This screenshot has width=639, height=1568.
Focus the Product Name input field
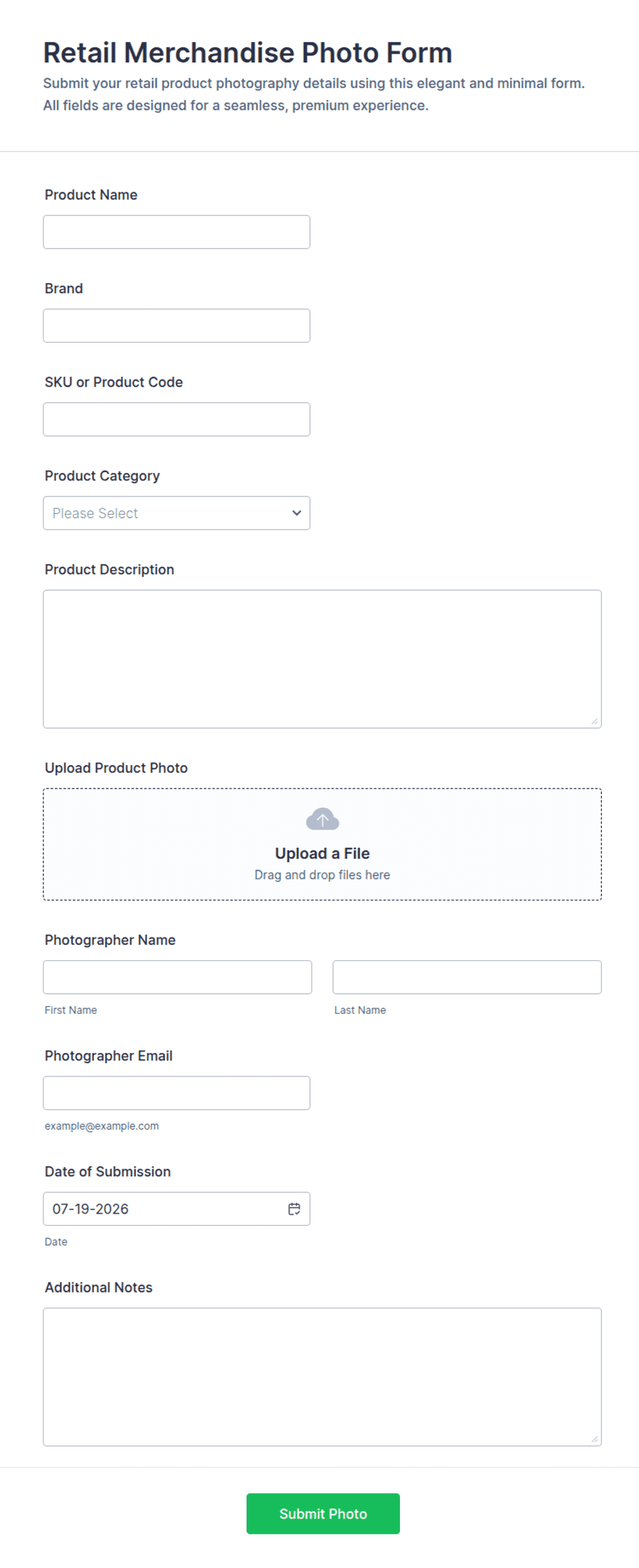(177, 232)
